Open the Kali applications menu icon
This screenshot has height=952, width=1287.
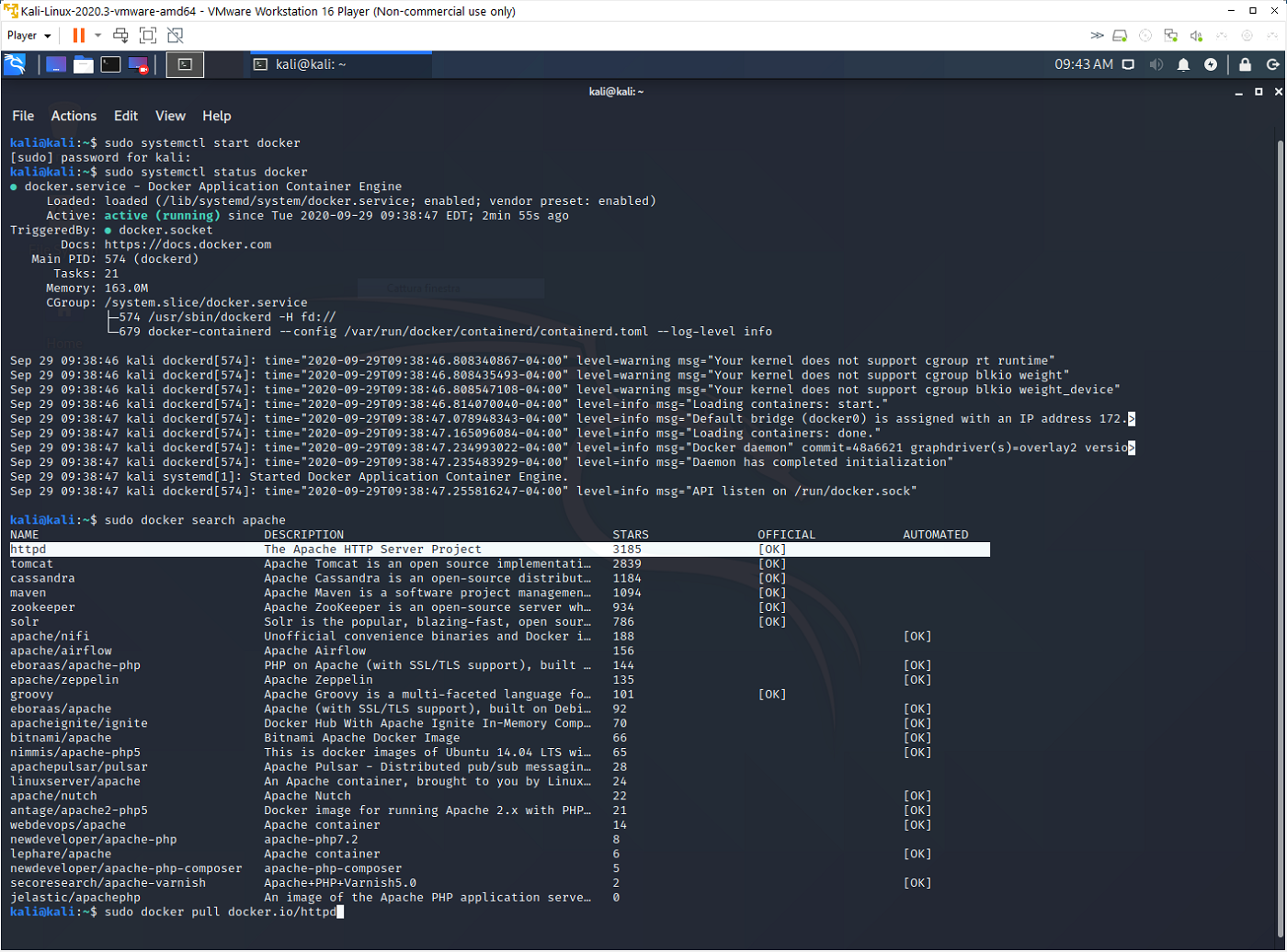coord(17,64)
